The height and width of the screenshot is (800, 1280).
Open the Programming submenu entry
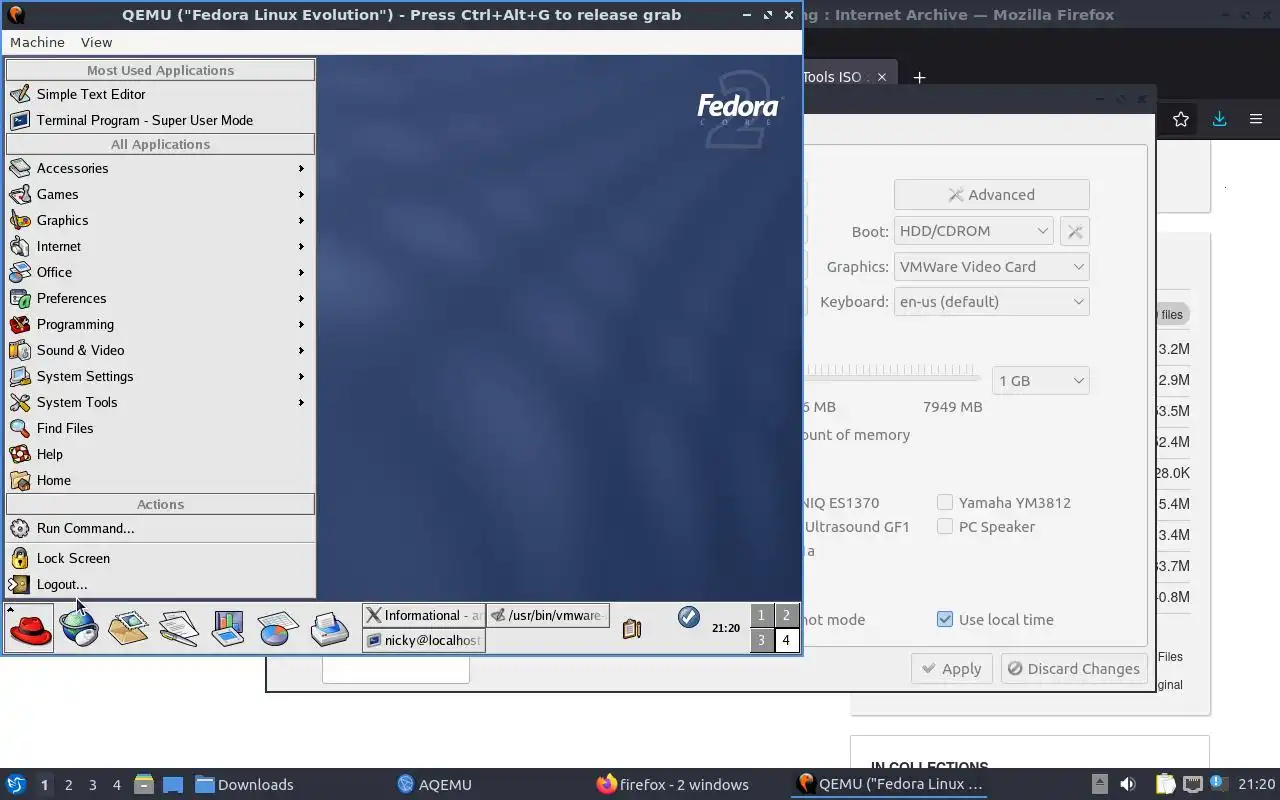[x=160, y=324]
